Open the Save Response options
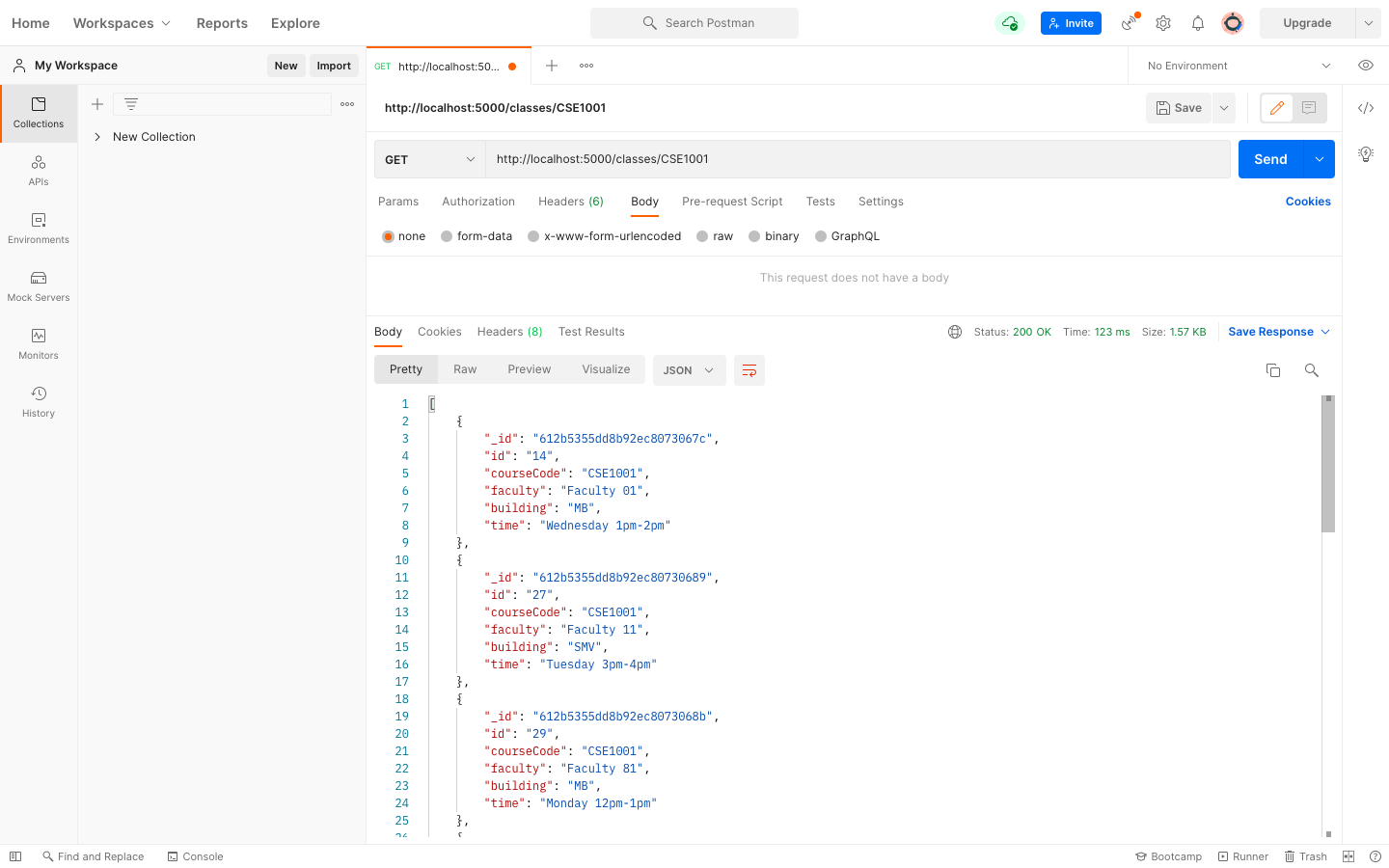 (1279, 331)
